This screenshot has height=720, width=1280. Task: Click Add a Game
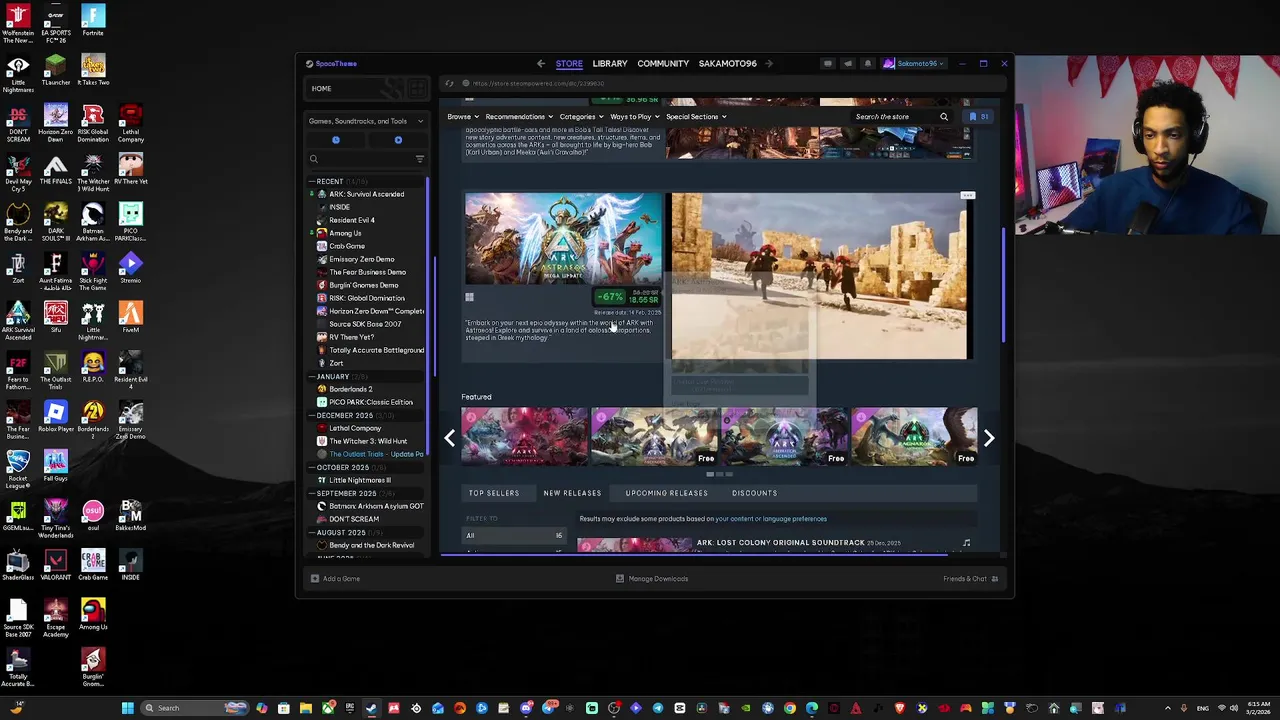[x=335, y=579]
